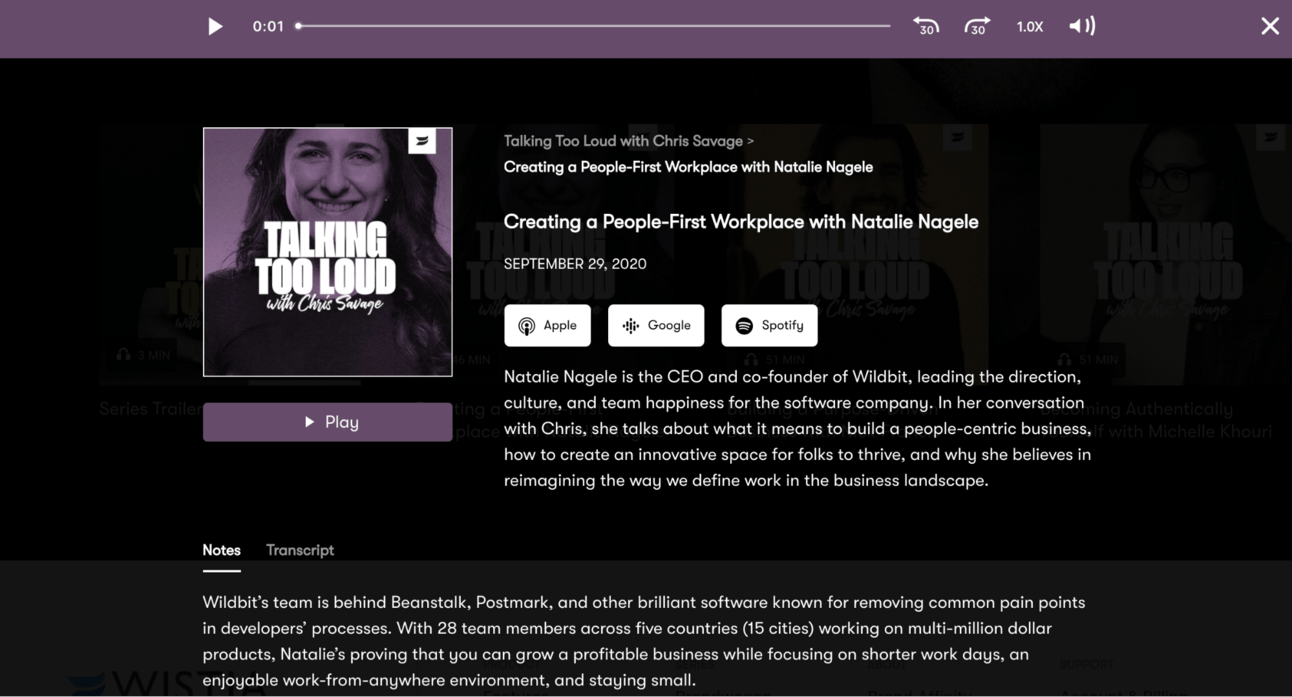Change the 1.0X playback speed
Screen dimensions: 1292x697
tap(1030, 27)
